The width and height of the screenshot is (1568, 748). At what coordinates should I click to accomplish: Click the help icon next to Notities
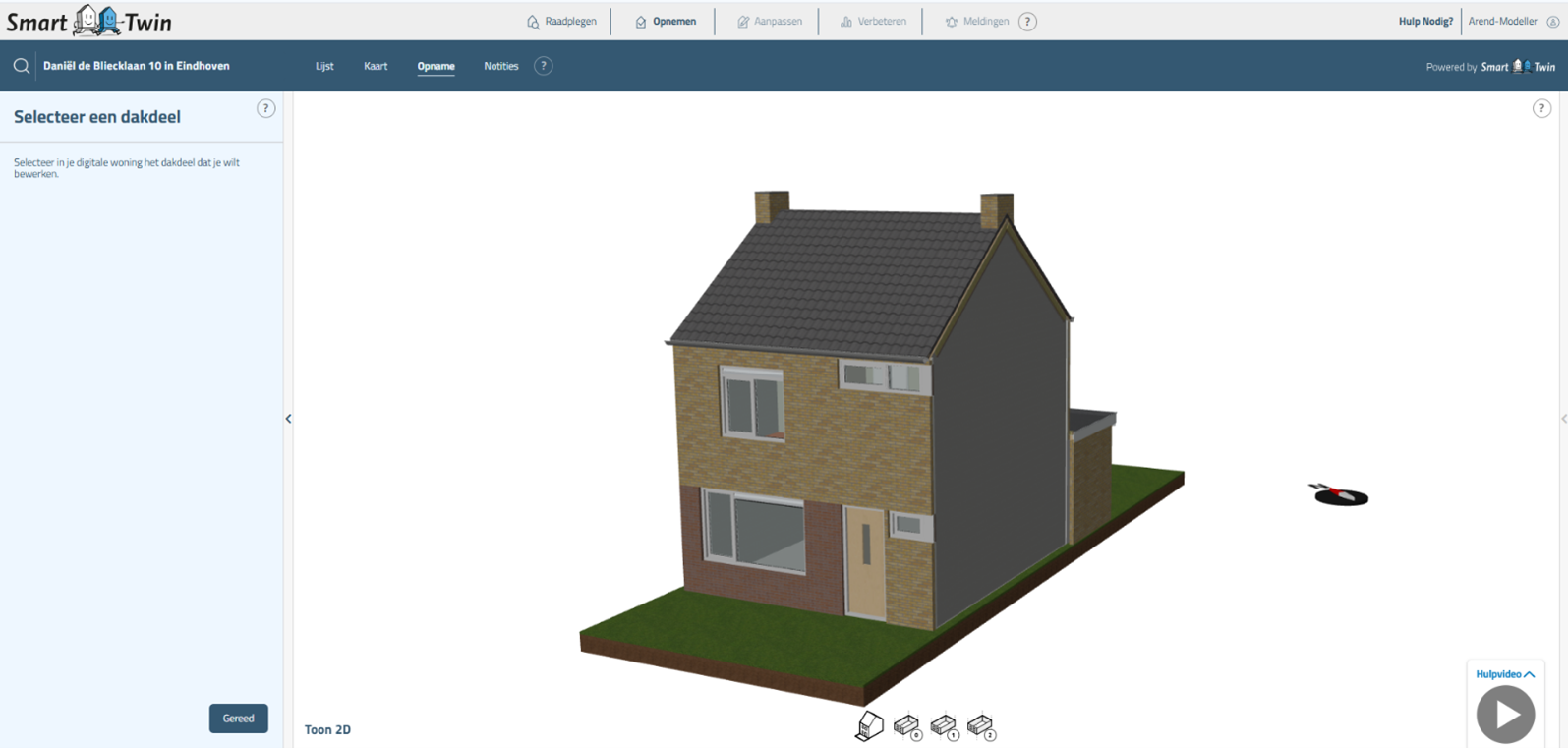pos(543,66)
